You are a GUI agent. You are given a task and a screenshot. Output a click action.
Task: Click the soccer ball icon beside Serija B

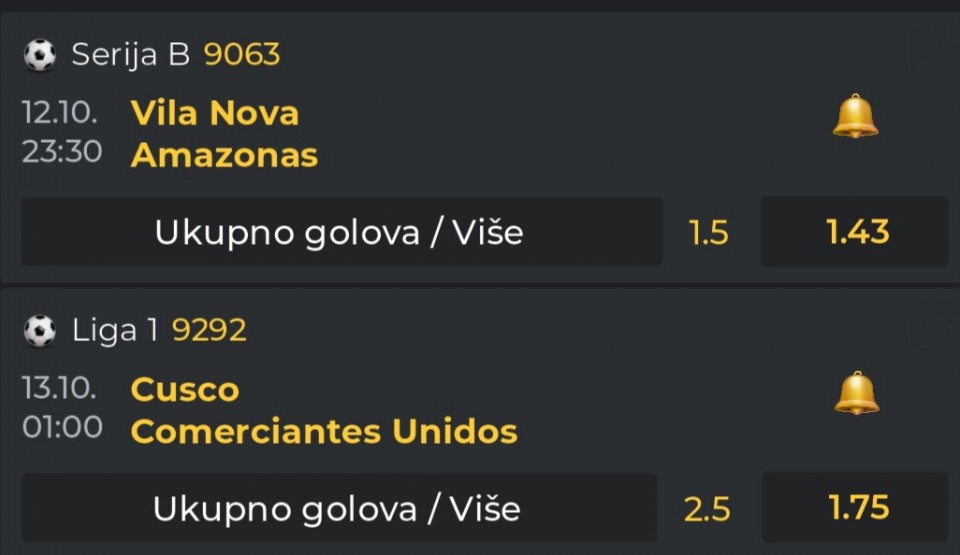click(40, 55)
